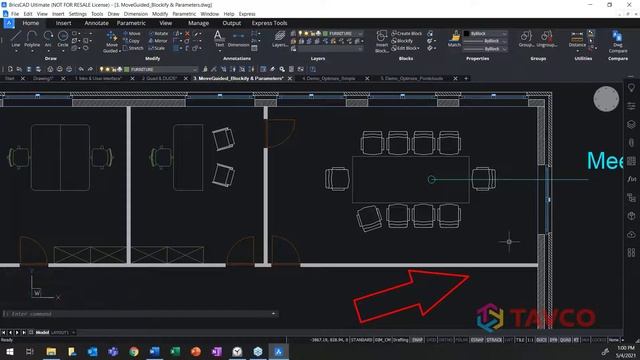Click the Group tool
Image resolution: width=640 pixels, height=360 pixels.
click(526, 39)
